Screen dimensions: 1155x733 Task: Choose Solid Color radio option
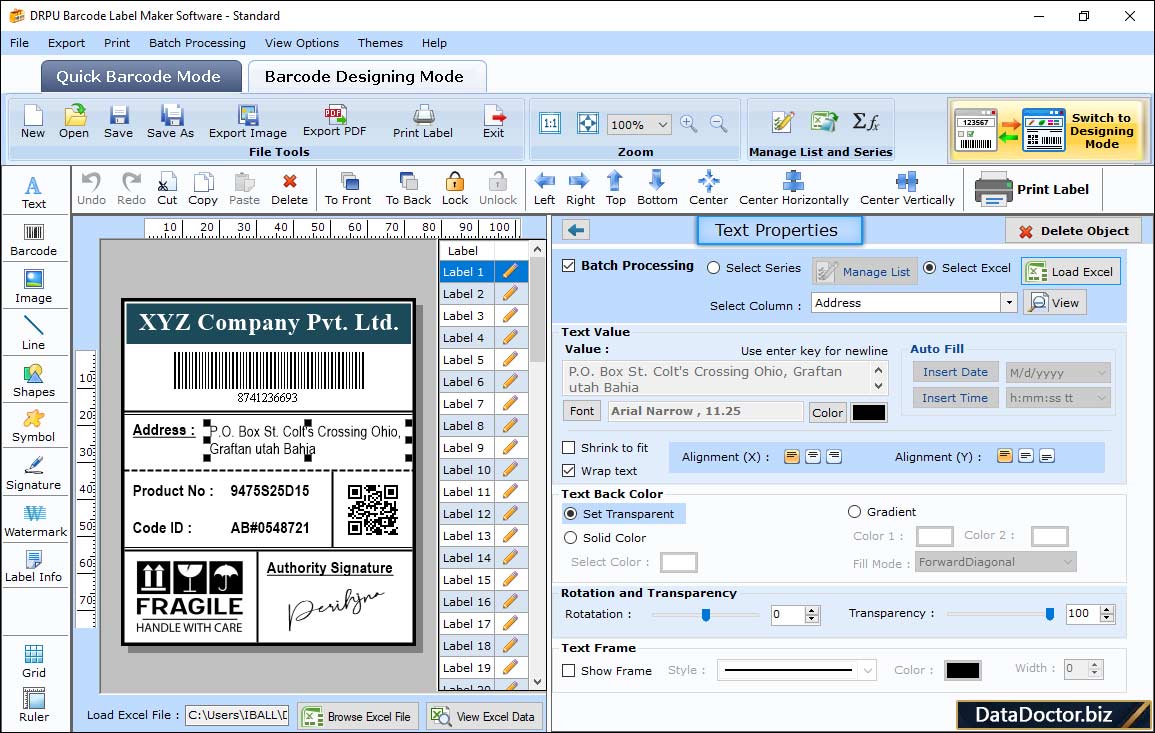point(570,539)
